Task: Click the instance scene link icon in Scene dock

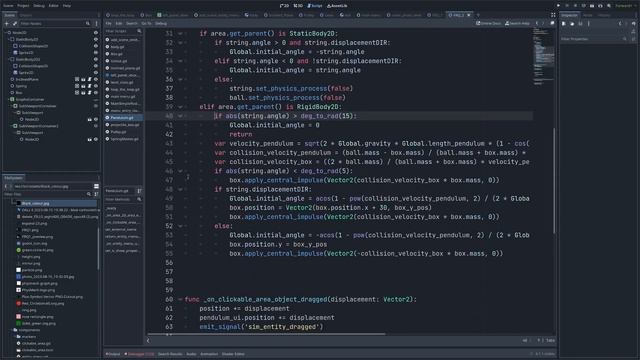Action: click(15, 24)
